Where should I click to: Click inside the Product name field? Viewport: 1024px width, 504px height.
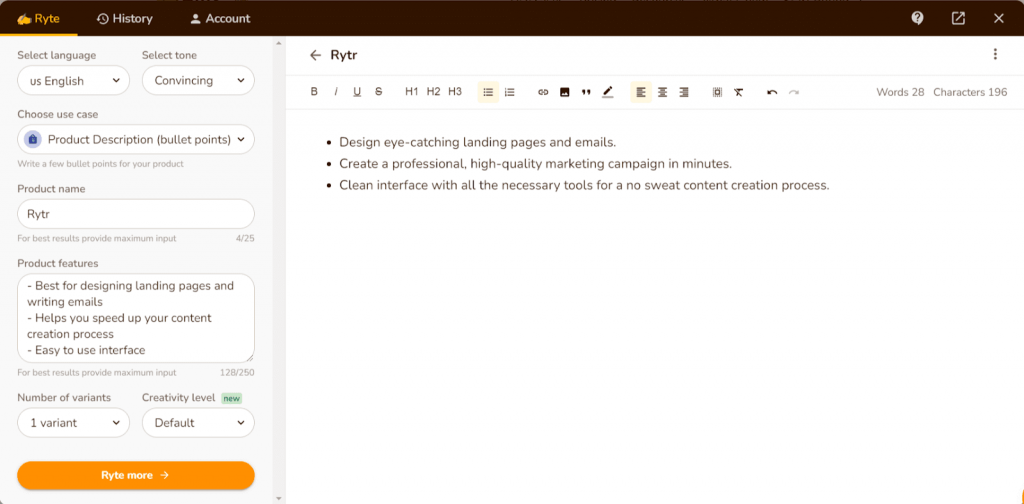tap(136, 214)
